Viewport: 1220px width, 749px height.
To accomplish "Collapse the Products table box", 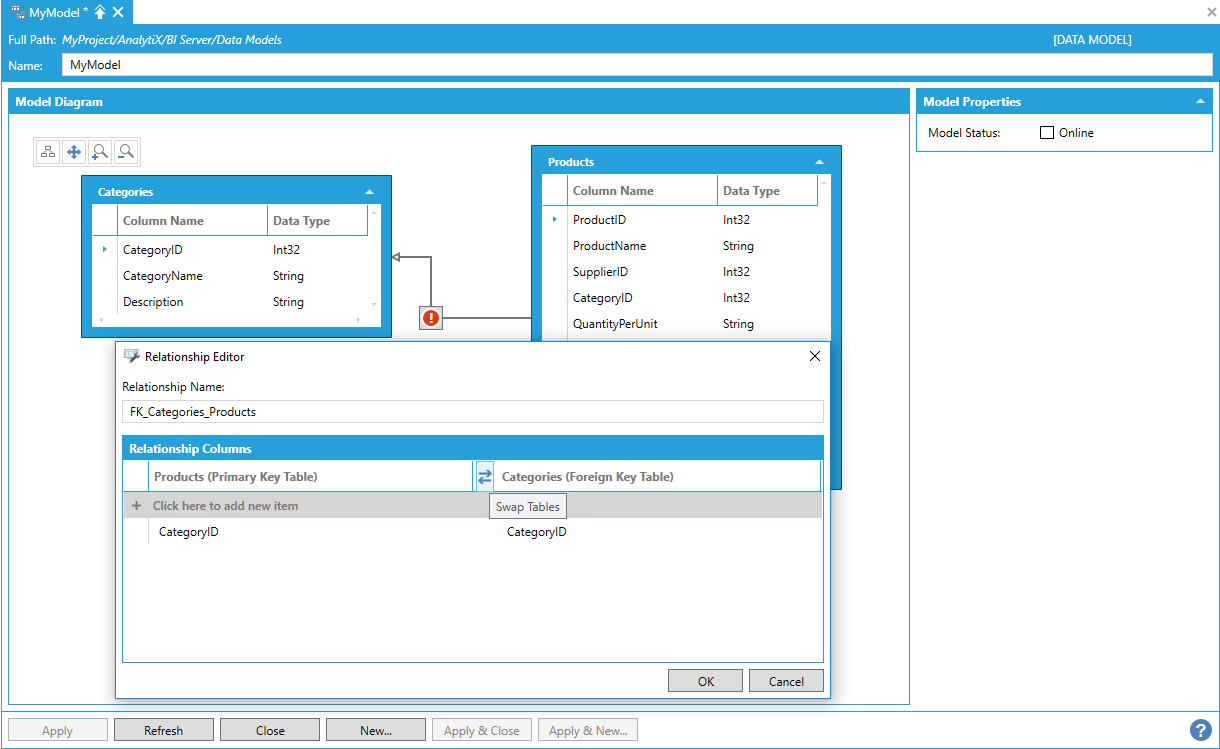I will coord(819,162).
